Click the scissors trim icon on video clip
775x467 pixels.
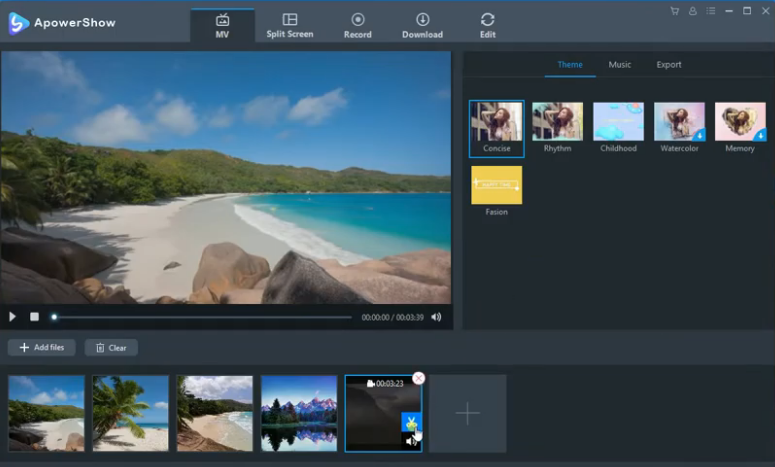click(x=411, y=422)
